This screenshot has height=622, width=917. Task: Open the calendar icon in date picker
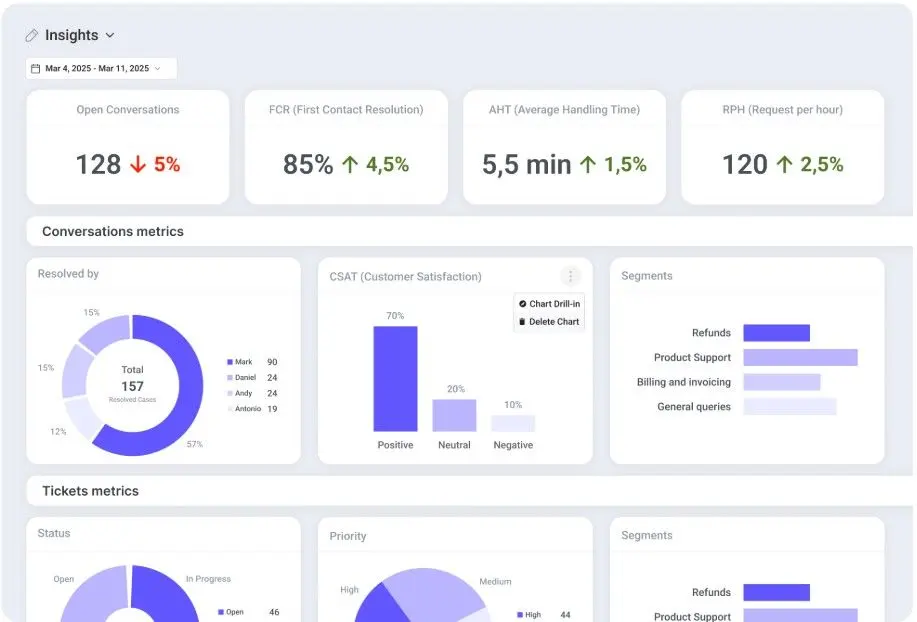(36, 68)
